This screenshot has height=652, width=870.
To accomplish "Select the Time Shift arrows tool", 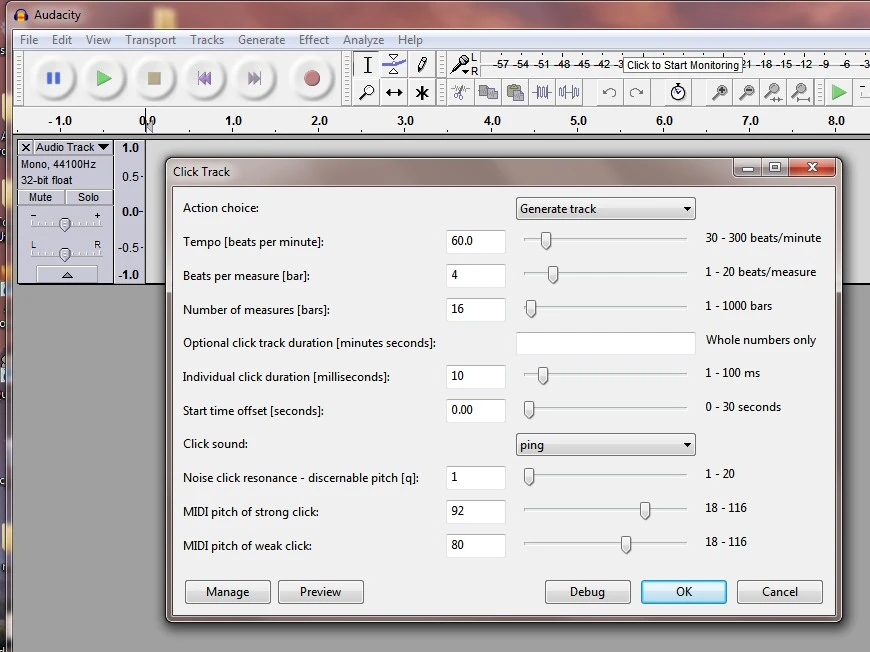I will click(x=394, y=92).
